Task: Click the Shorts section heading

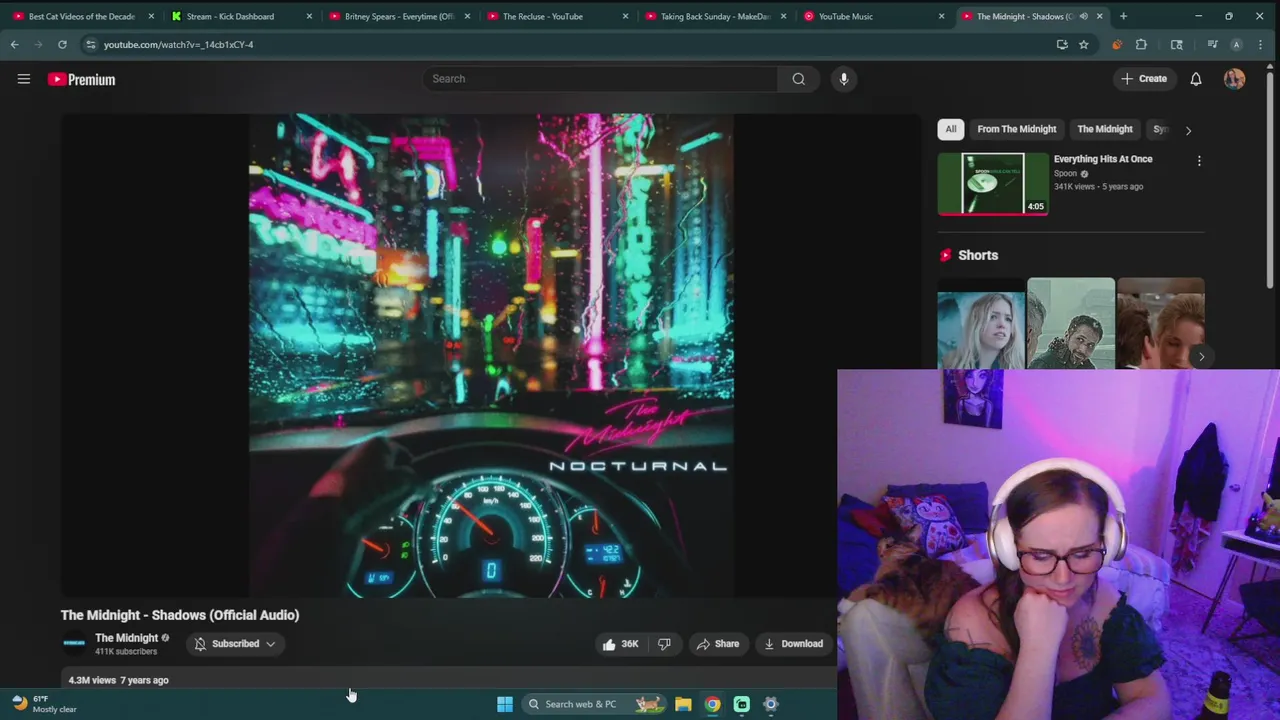Action: click(977, 255)
